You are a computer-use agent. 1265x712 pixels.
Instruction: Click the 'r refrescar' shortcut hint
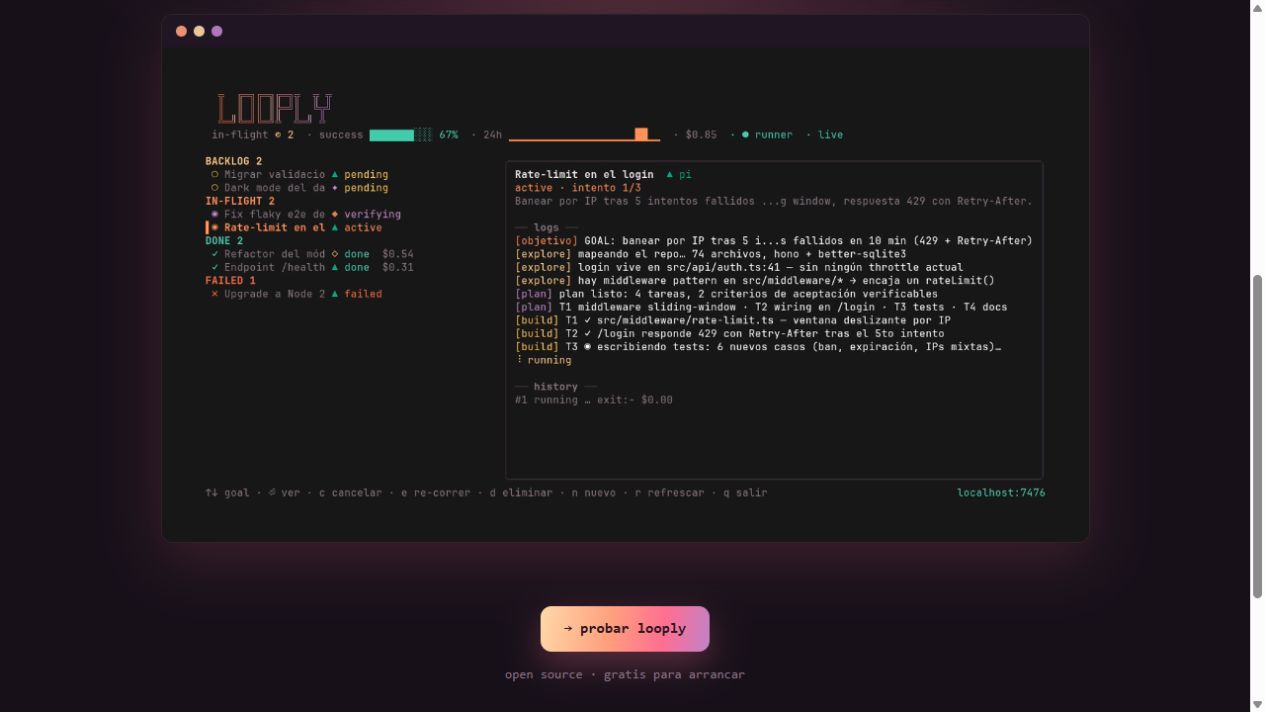[669, 493]
